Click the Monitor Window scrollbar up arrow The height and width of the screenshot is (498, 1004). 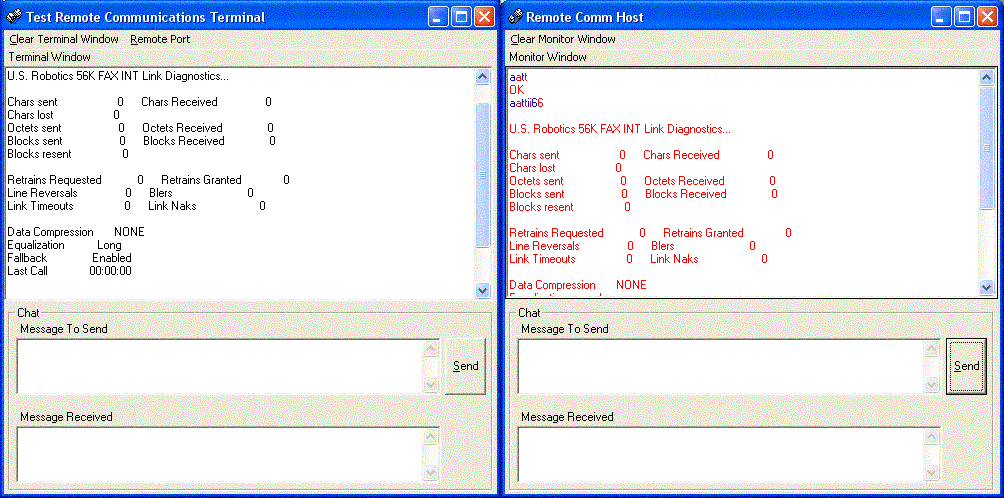tap(987, 77)
